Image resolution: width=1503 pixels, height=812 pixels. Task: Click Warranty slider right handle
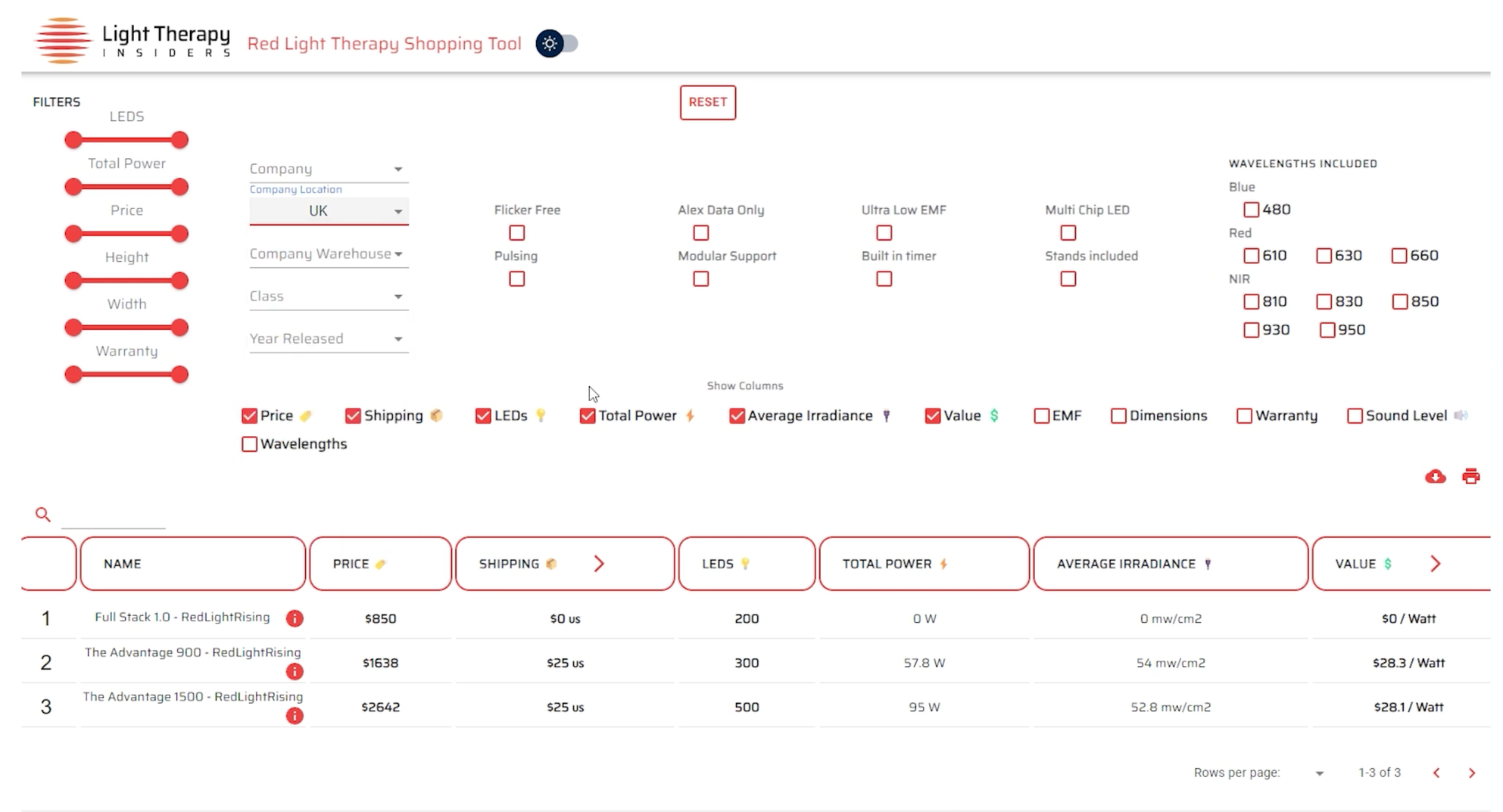coord(179,375)
